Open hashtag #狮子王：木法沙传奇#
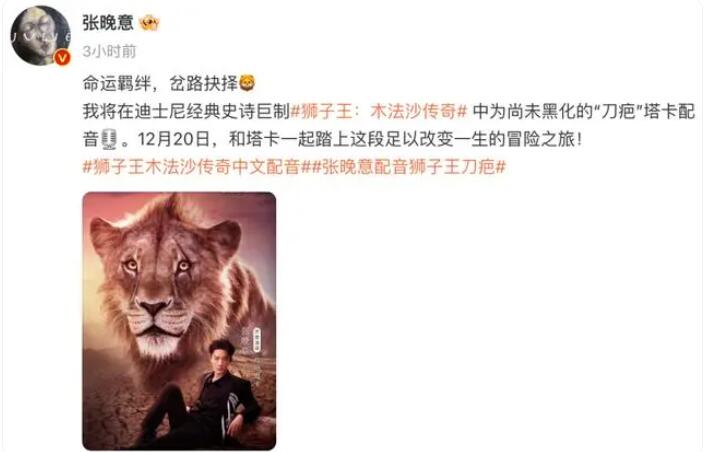Screen dimensions: 725x452 379,111
